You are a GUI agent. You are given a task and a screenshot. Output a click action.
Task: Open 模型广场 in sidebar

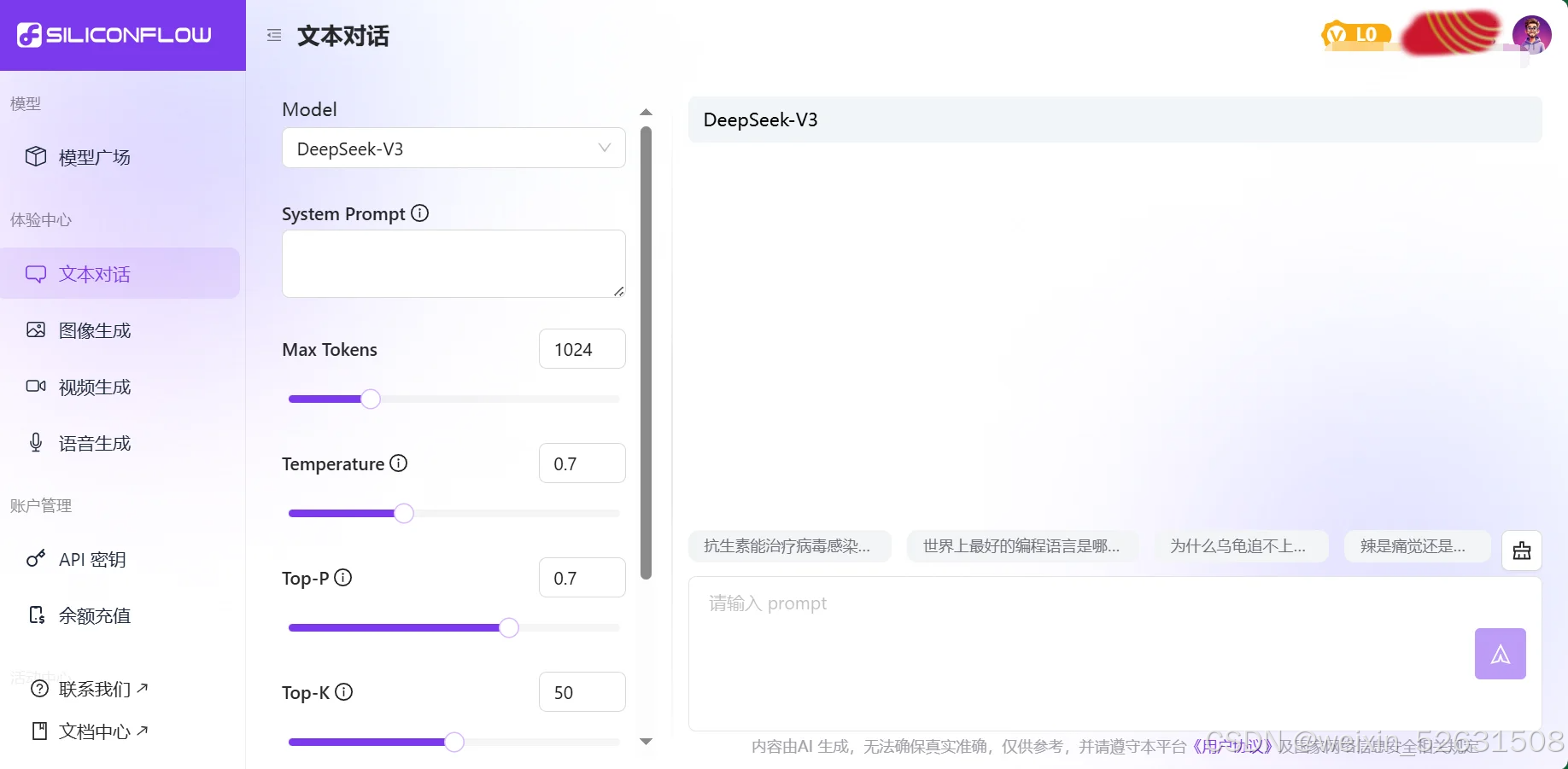(120, 157)
